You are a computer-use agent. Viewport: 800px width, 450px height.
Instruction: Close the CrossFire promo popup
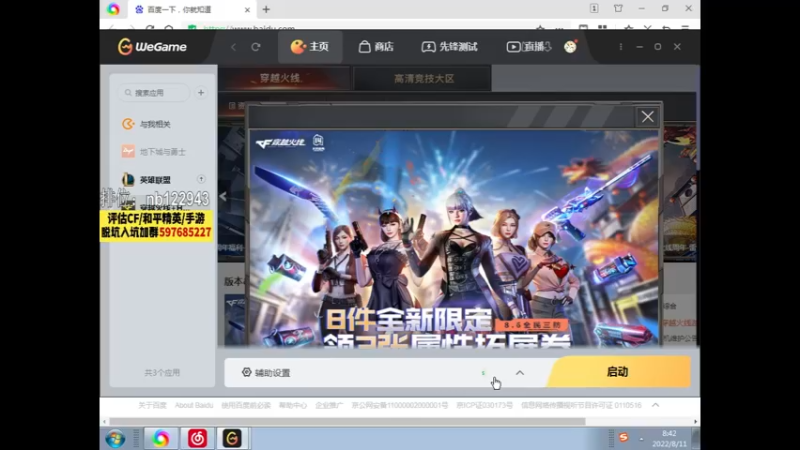point(647,117)
